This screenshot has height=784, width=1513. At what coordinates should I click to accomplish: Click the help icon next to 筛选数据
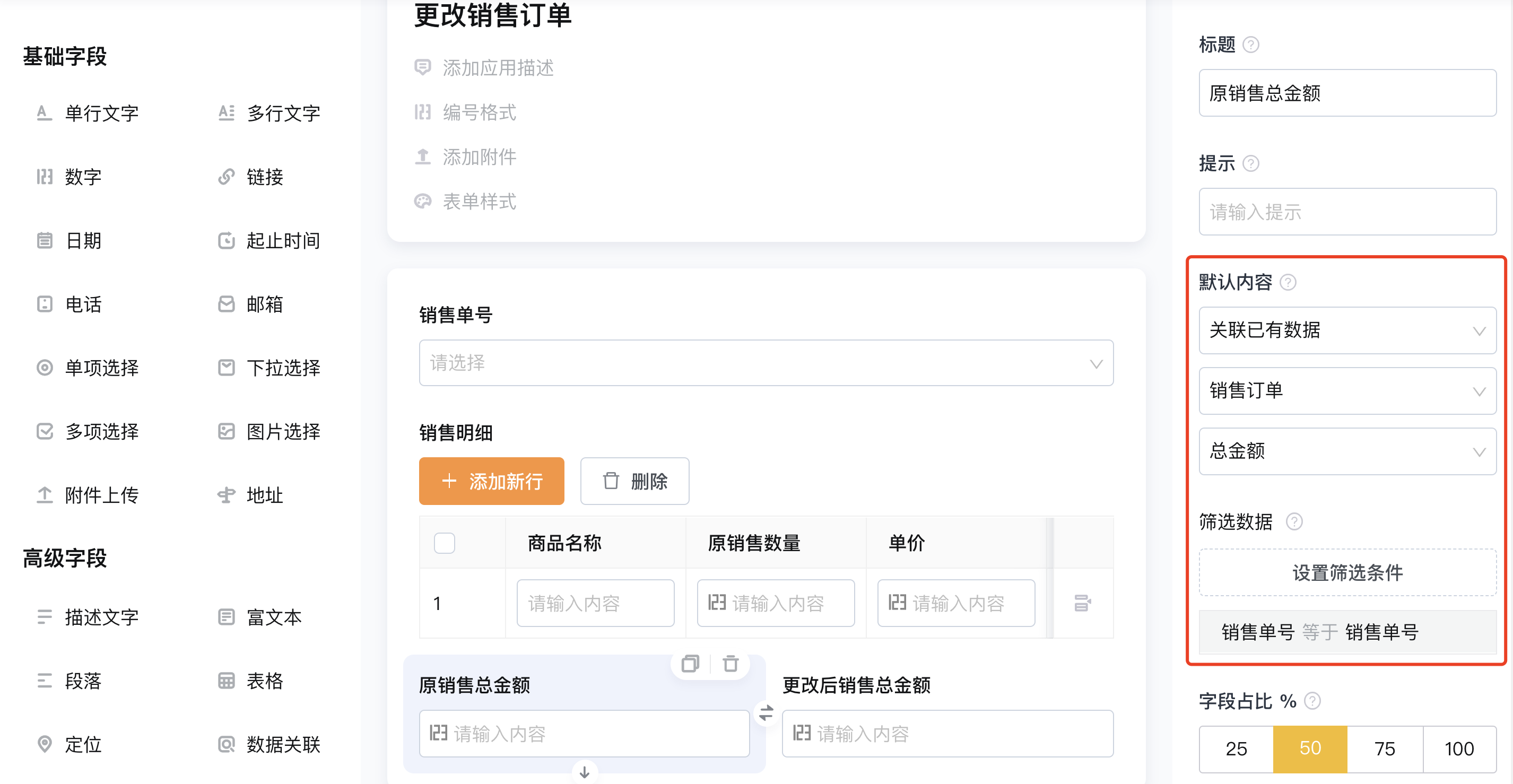(1294, 521)
